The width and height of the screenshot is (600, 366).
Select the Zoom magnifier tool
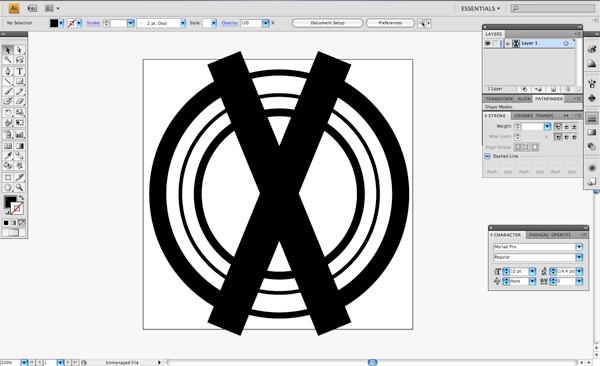click(x=20, y=187)
